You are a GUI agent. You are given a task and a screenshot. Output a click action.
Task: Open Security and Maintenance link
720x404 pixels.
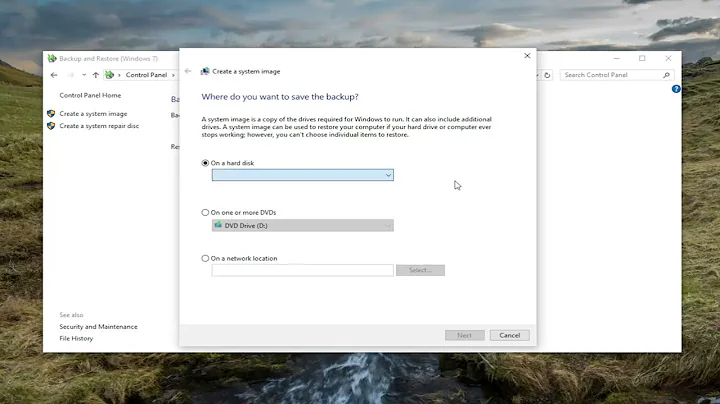point(98,327)
